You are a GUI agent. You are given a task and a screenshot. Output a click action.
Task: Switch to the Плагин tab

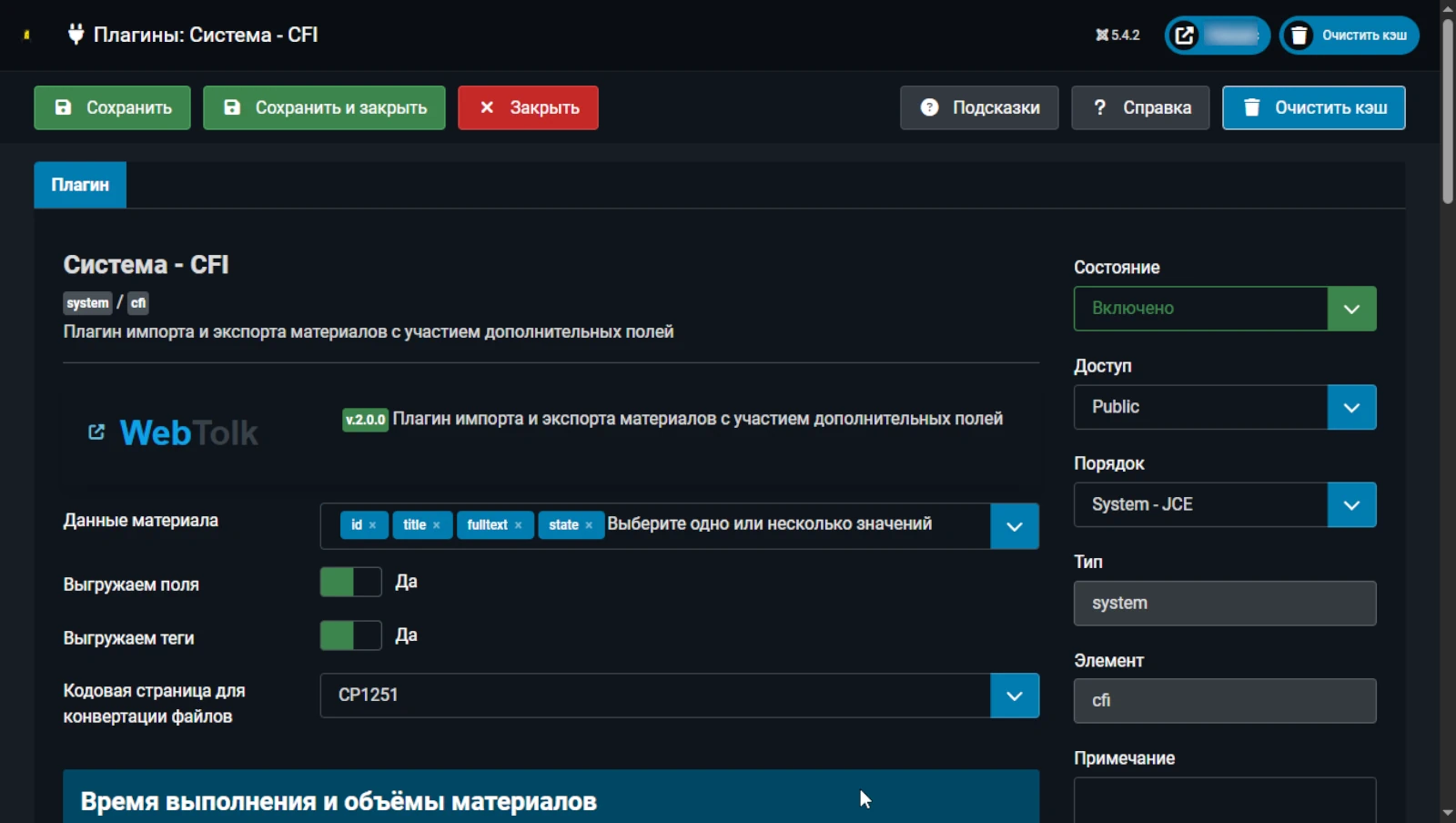point(80,185)
